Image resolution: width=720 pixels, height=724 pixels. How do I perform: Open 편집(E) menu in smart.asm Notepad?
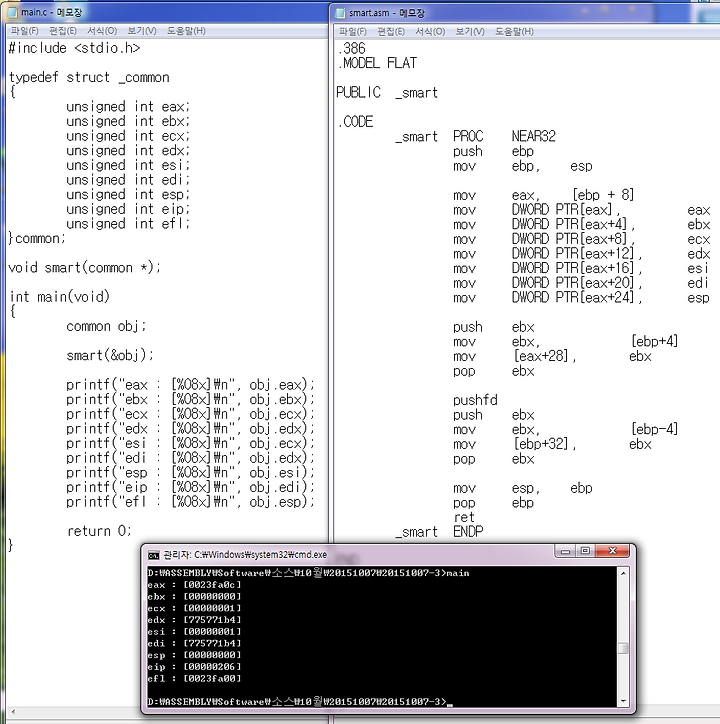coord(391,31)
